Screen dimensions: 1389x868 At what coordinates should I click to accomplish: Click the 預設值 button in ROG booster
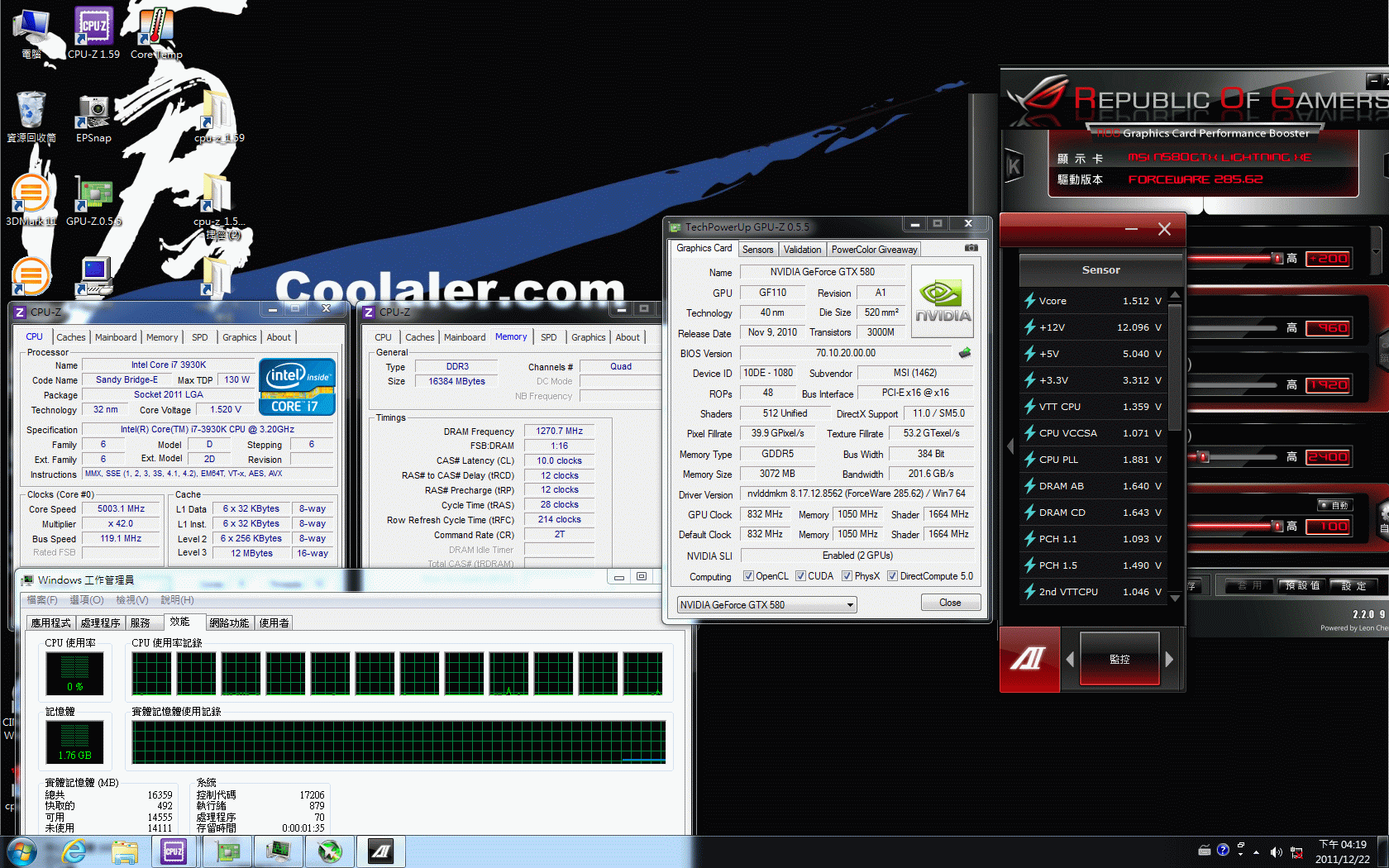[1302, 586]
